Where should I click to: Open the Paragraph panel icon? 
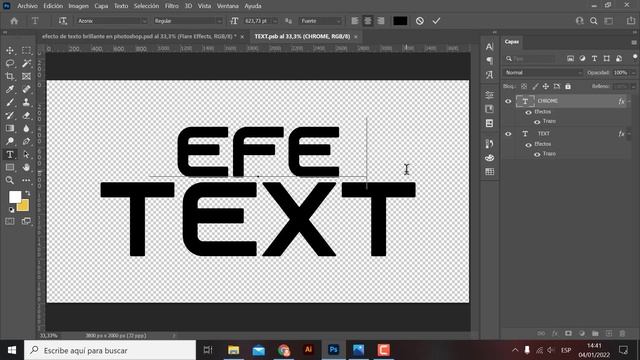[489, 61]
